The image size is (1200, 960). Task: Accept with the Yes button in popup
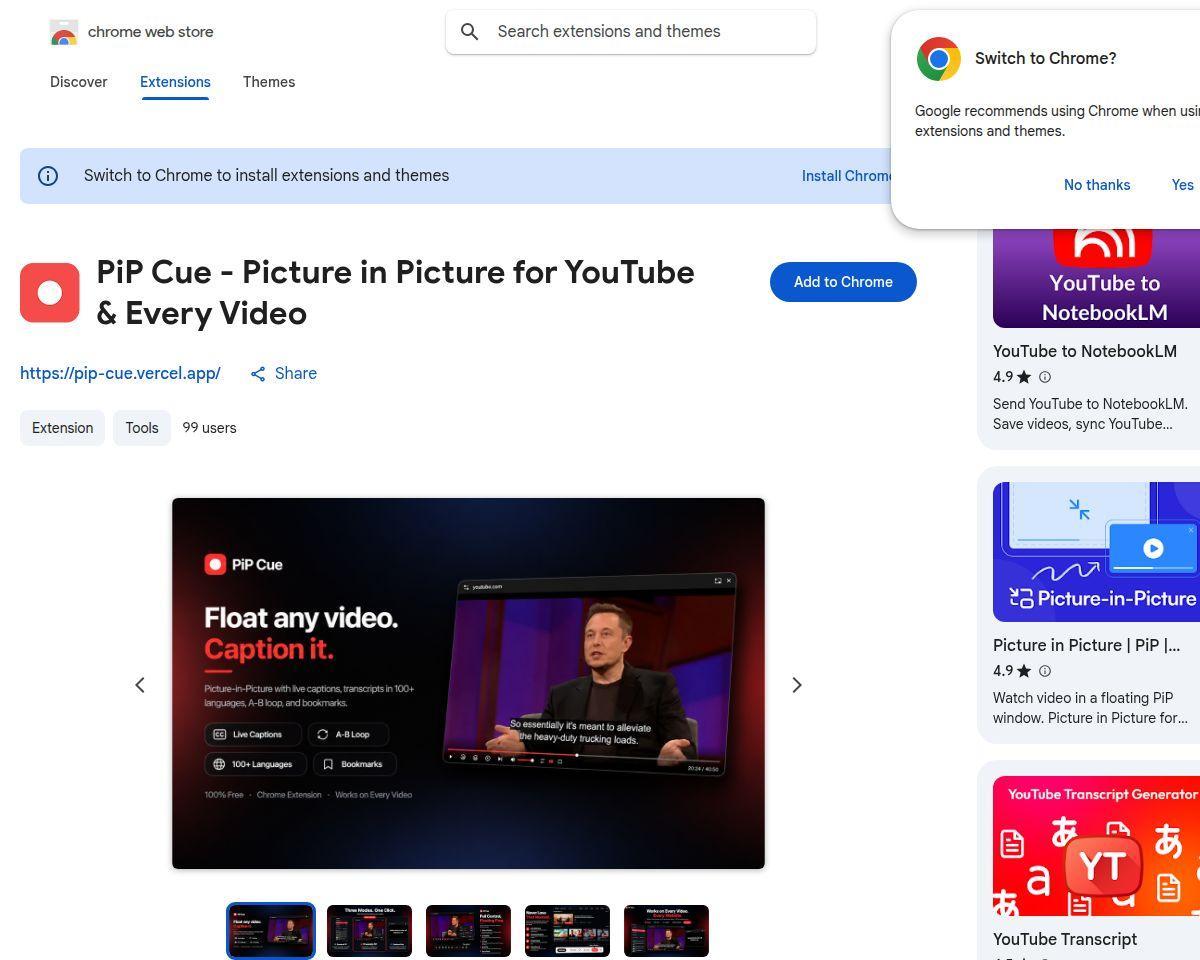[x=1182, y=185]
